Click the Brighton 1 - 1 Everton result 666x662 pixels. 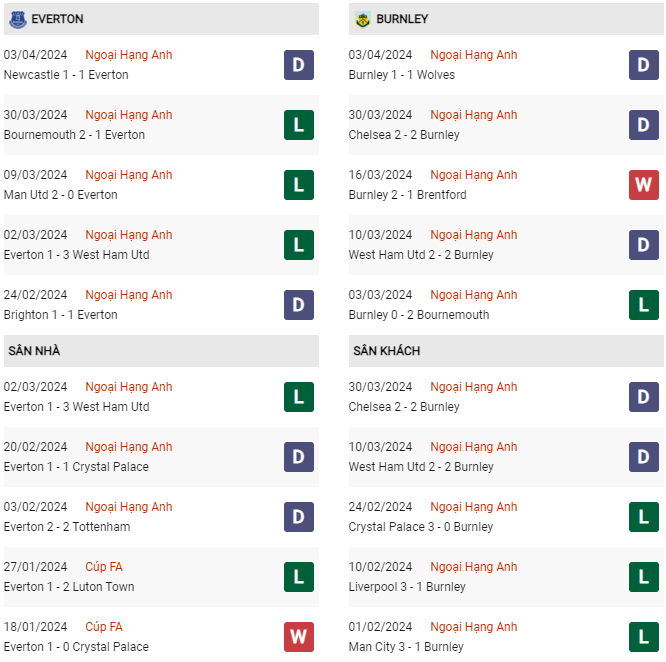point(60,315)
